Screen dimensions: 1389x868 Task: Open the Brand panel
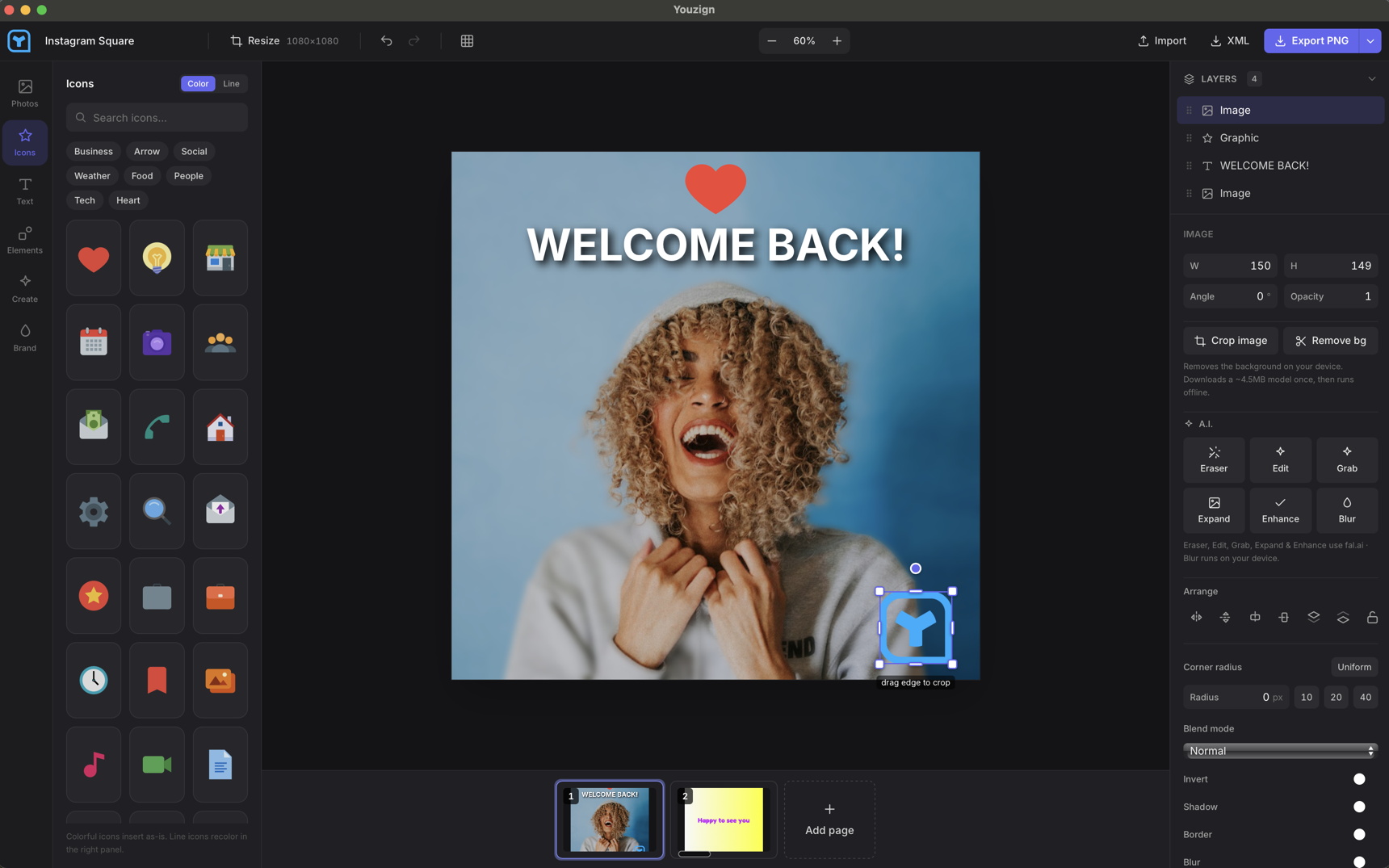click(25, 338)
